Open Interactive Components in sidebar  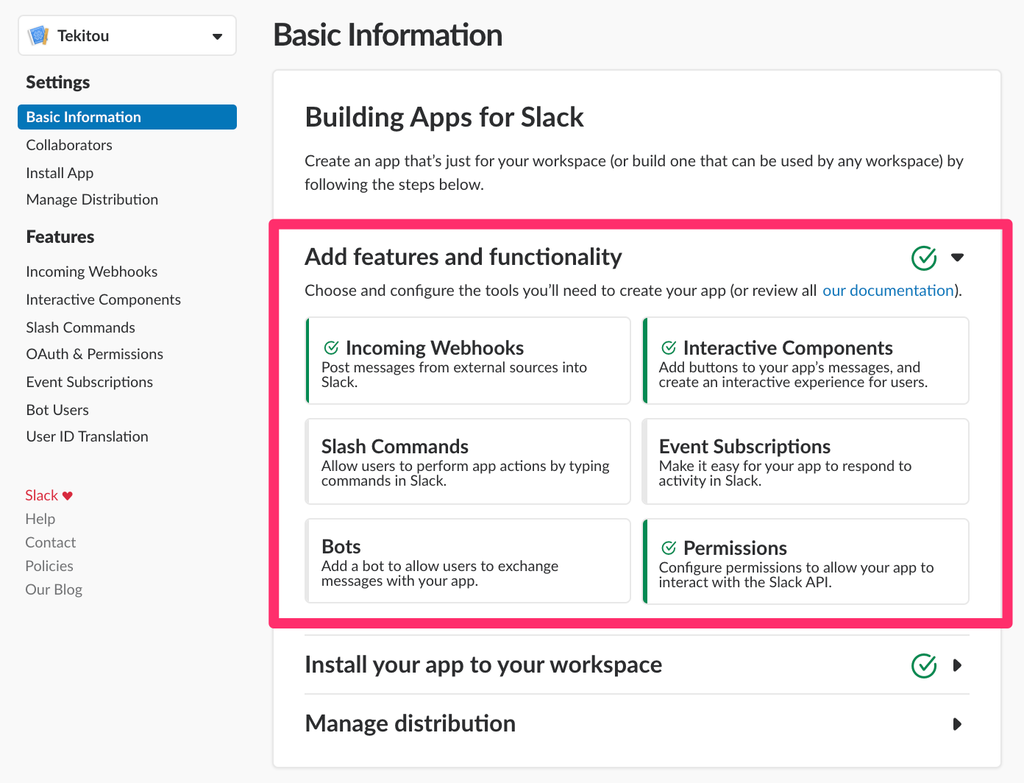[x=103, y=300]
